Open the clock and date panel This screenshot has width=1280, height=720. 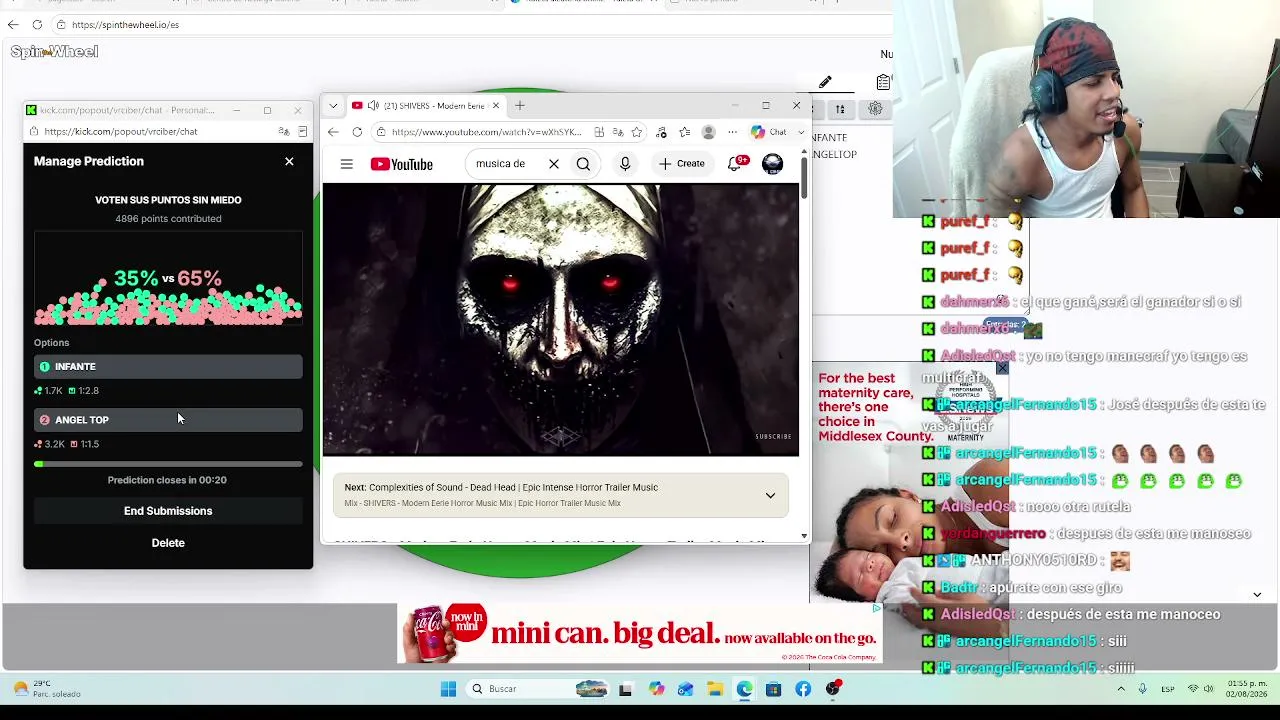[1247, 689]
